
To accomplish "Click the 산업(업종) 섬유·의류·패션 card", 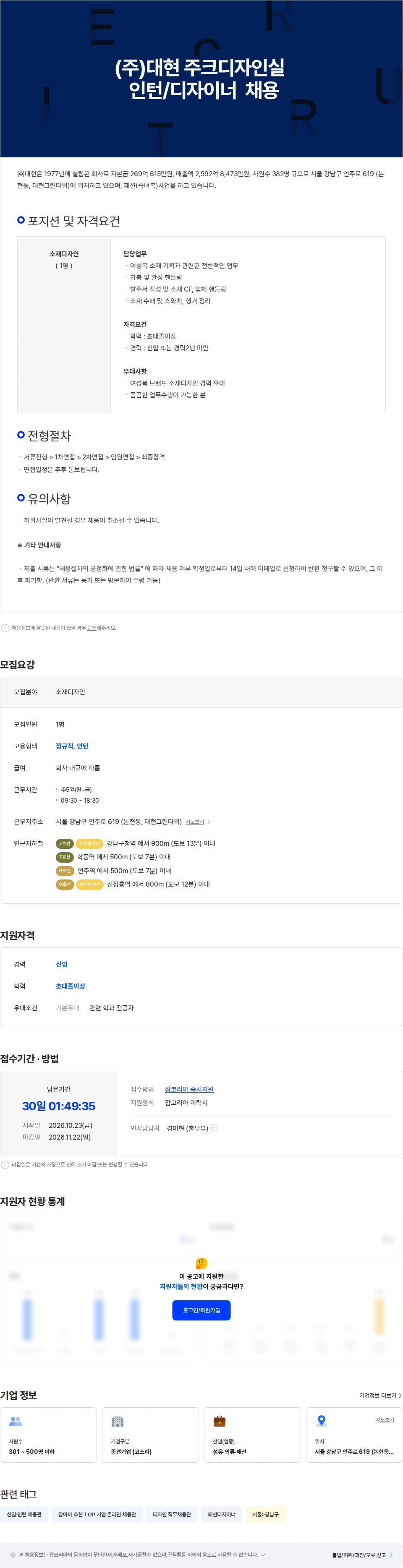I will [253, 1434].
